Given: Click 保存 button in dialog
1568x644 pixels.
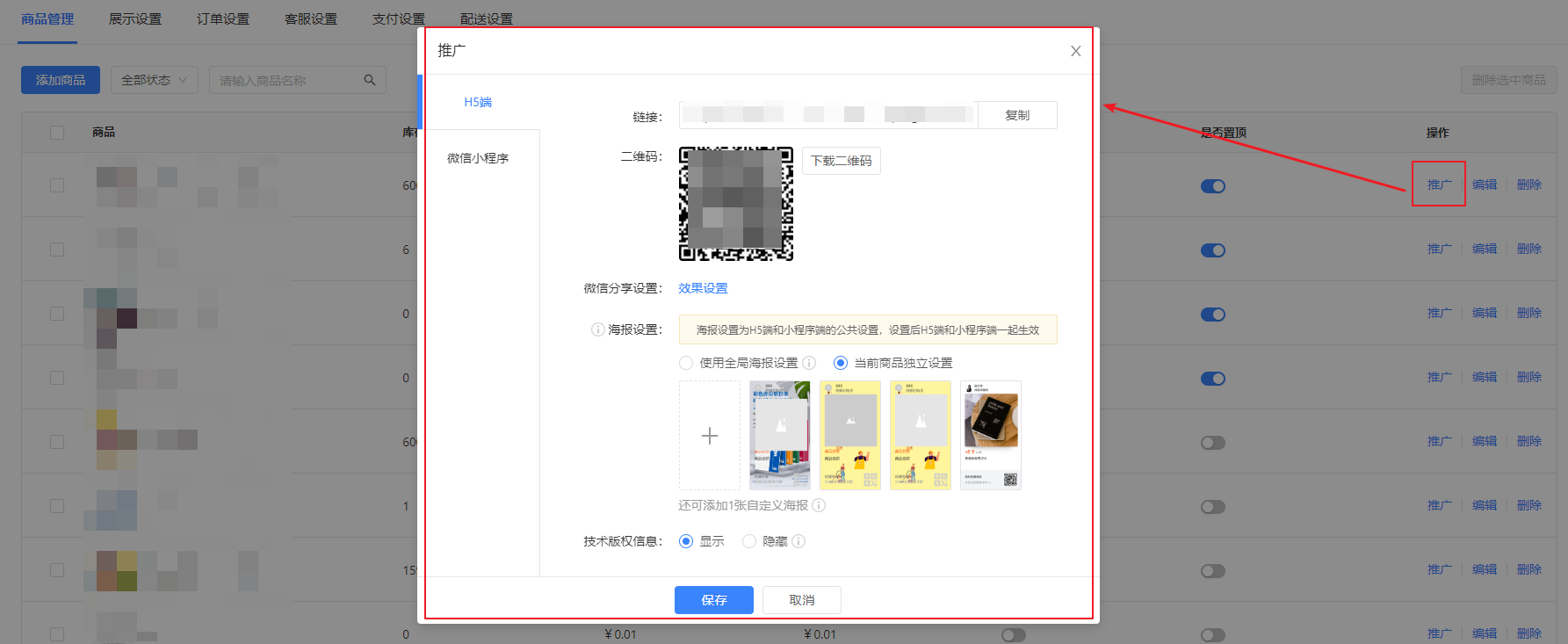Looking at the screenshot, I should pos(714,600).
